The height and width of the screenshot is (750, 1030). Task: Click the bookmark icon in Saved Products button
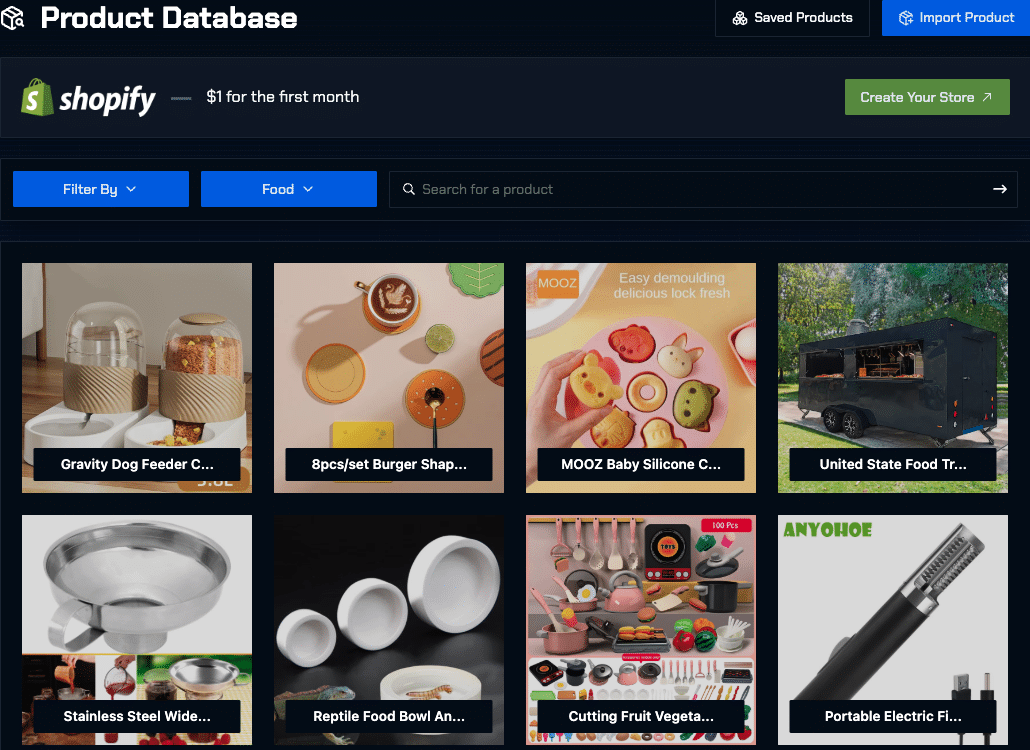pos(740,18)
